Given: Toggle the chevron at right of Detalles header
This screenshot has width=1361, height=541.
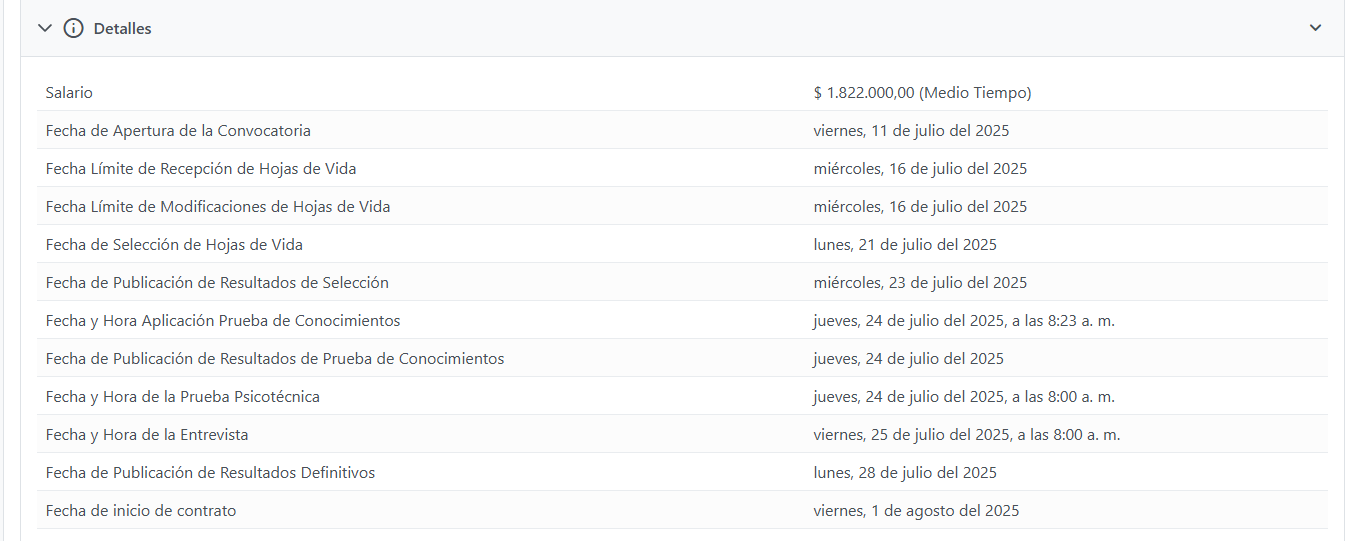Looking at the screenshot, I should [x=1315, y=28].
